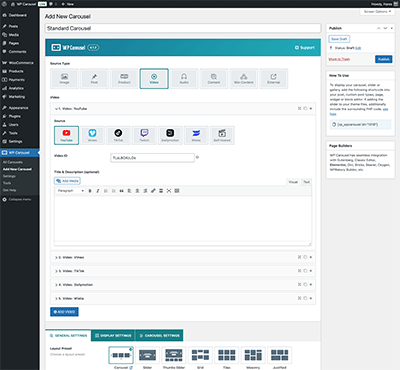Choose Wistia as video source
400x370 pixels.
point(196,135)
